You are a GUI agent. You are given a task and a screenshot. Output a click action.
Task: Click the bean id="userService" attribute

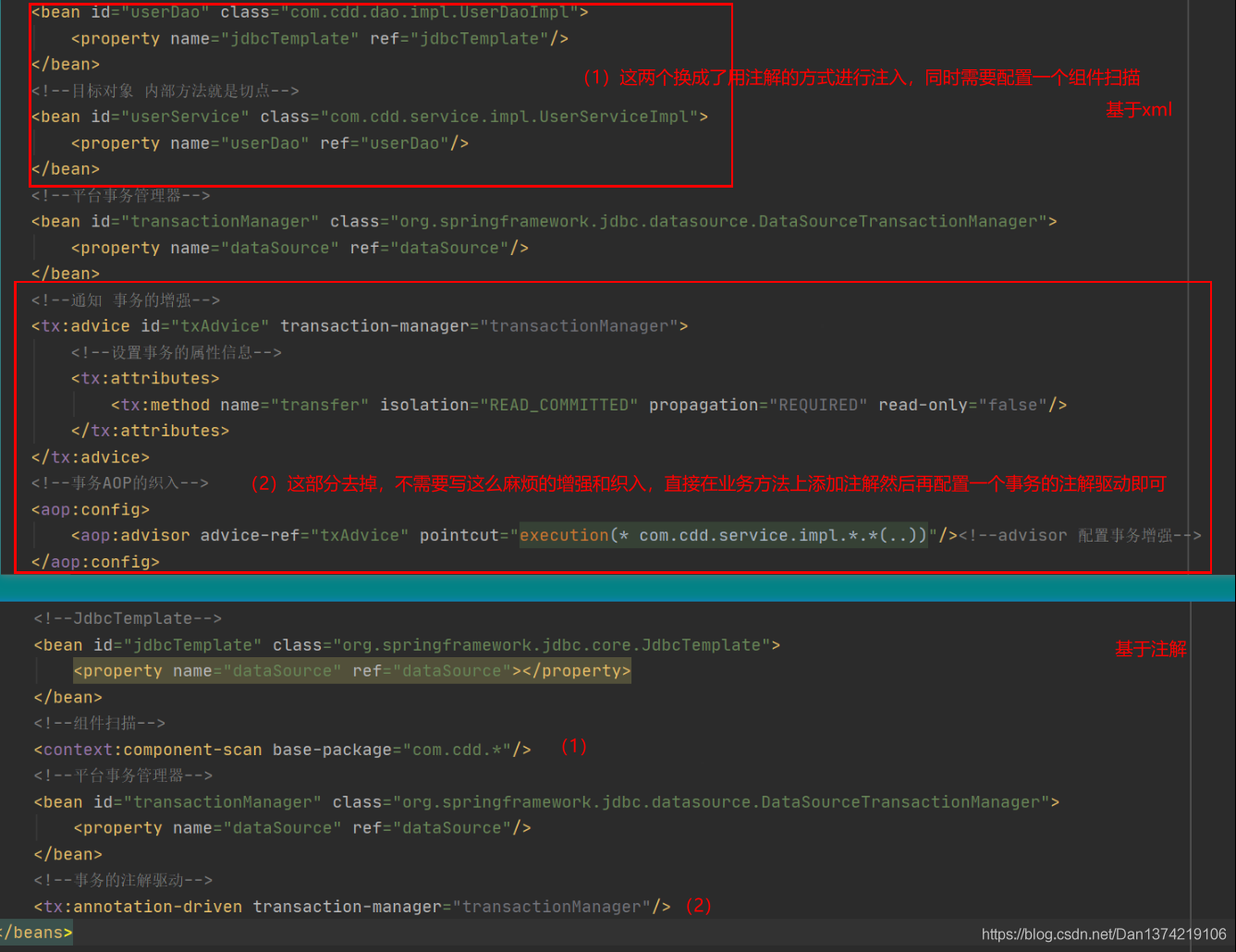tap(170, 116)
